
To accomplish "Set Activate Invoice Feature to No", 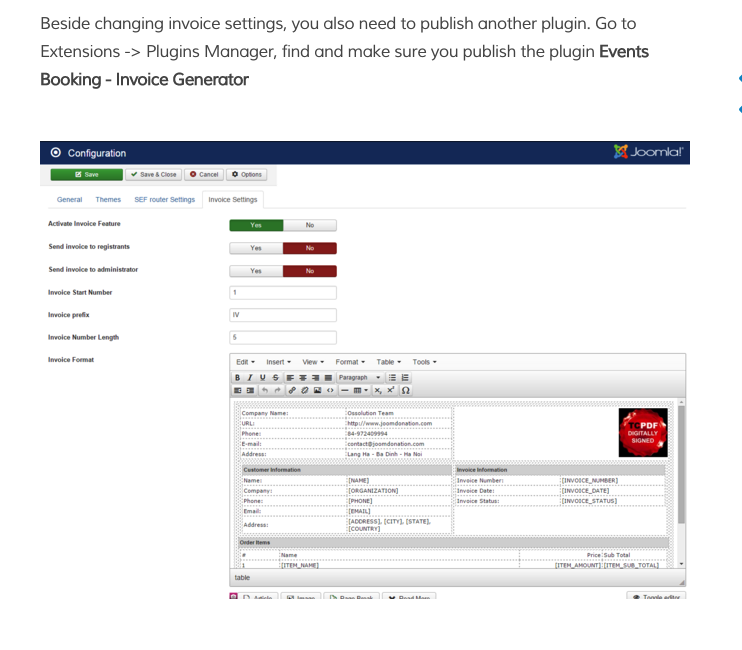I will pyautogui.click(x=310, y=225).
